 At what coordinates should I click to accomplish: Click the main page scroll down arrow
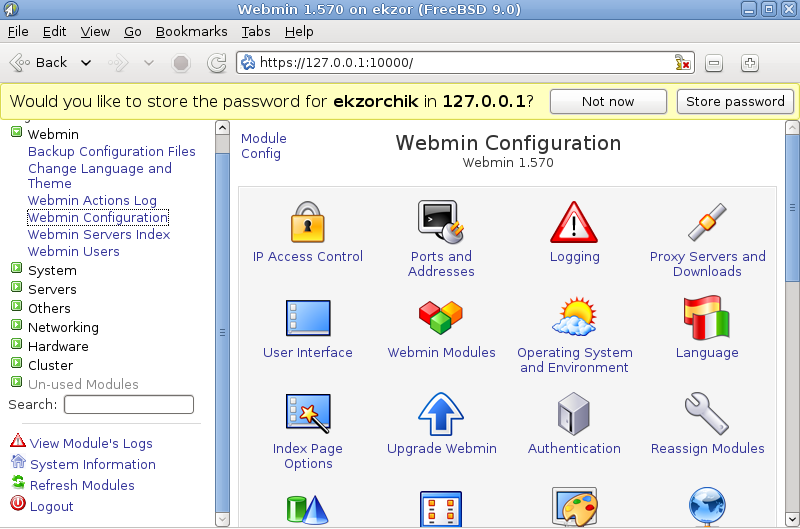click(792, 519)
